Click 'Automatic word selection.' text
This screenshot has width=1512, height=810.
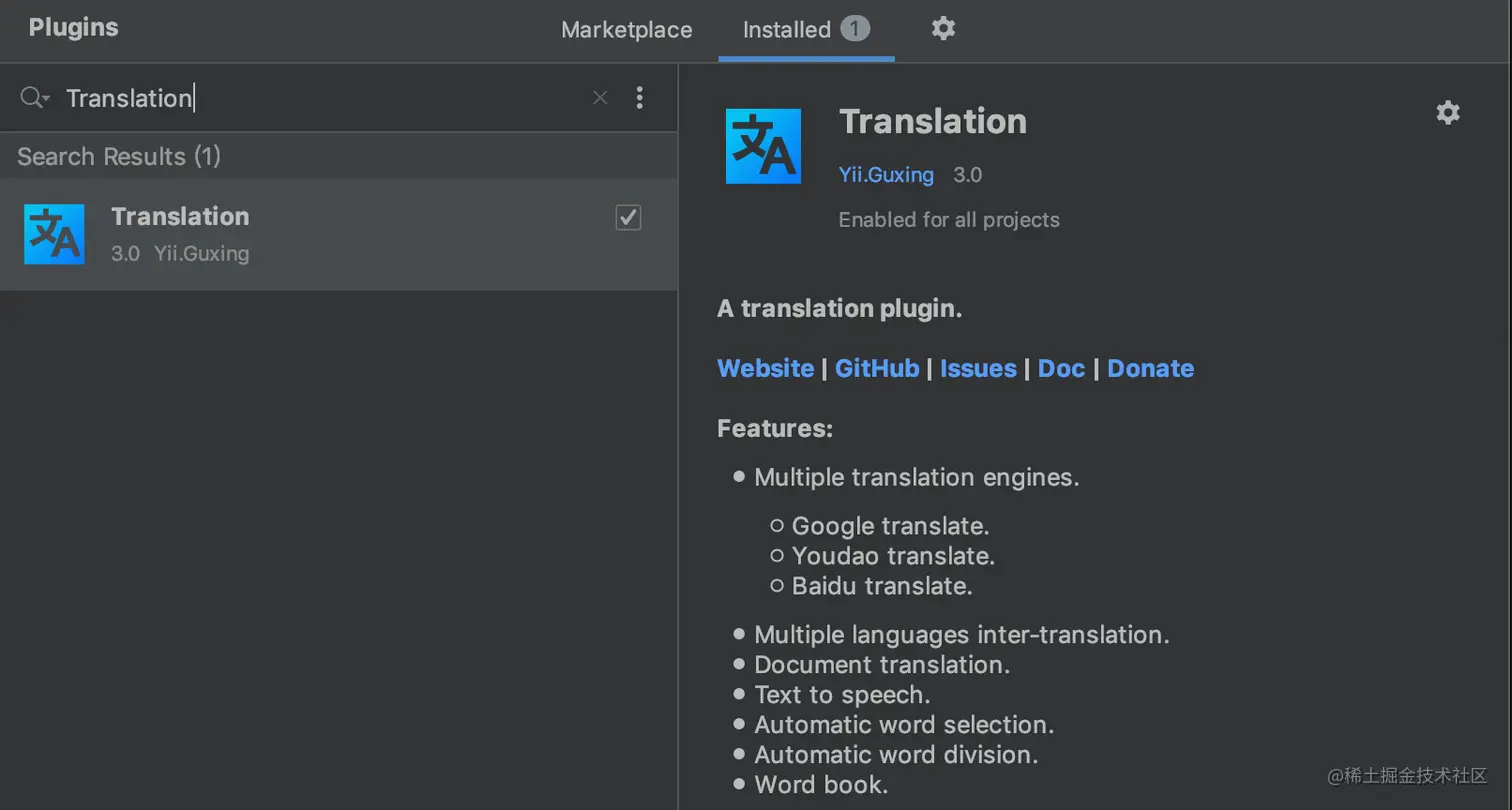click(904, 725)
